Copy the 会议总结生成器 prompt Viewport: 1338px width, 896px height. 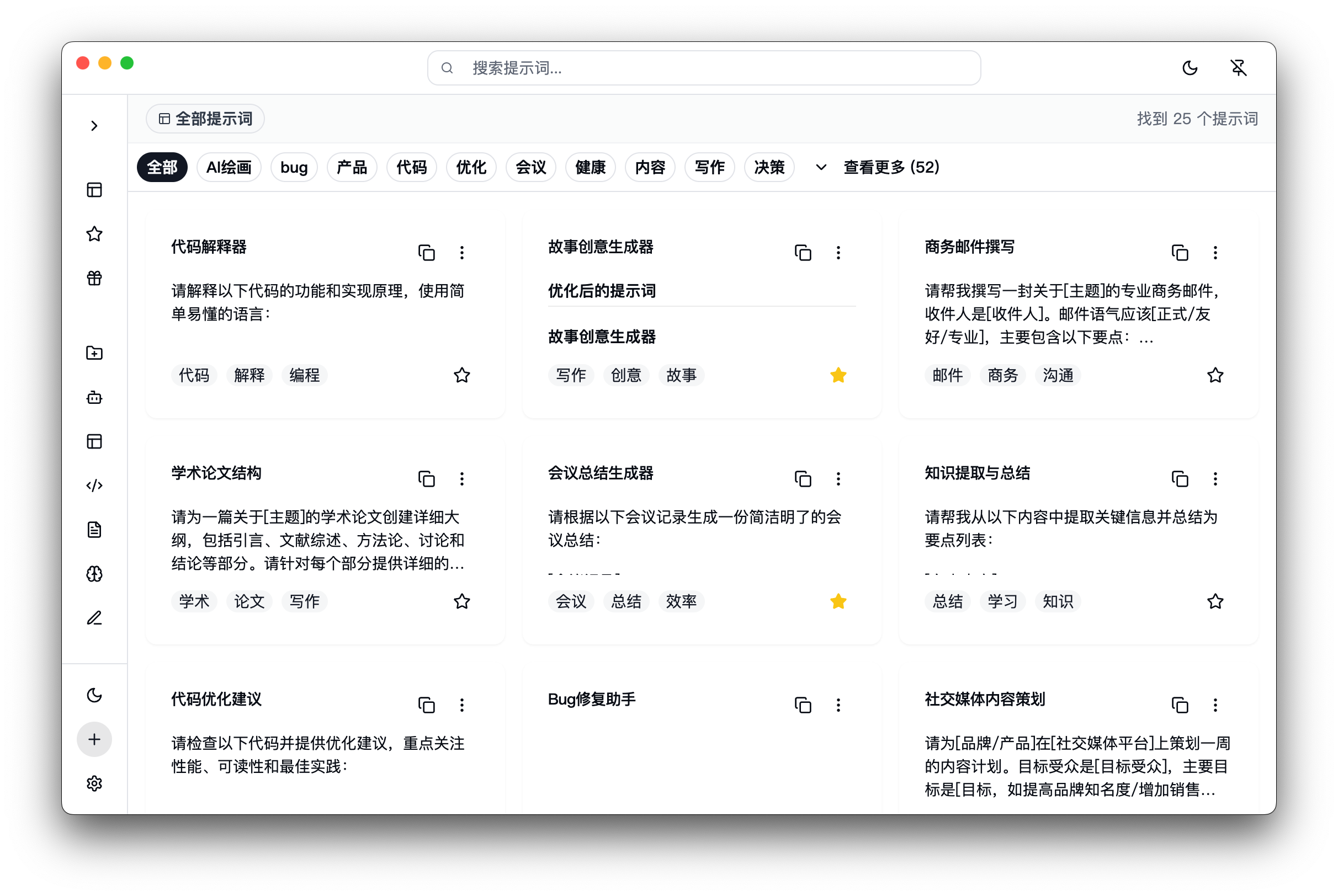(803, 479)
